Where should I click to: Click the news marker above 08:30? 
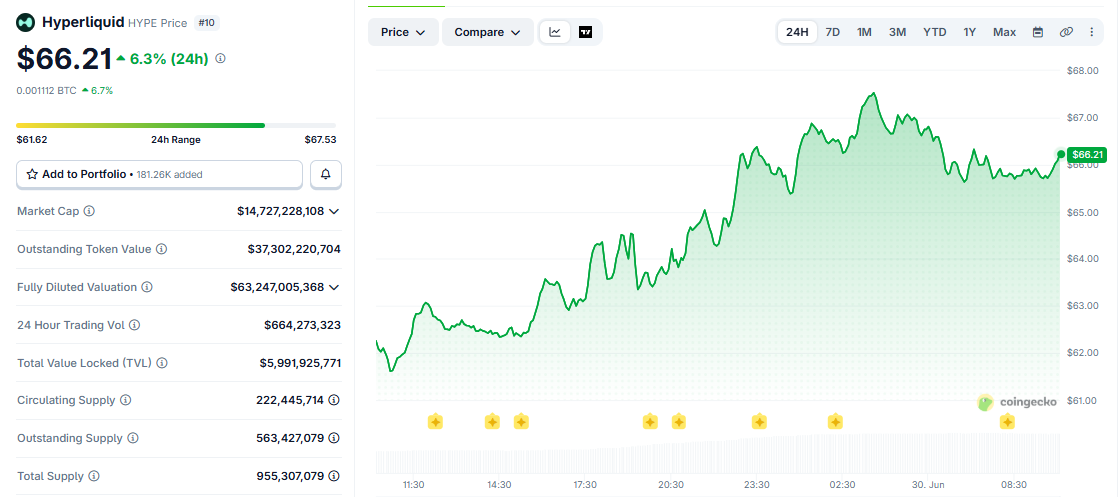[x=1008, y=422]
